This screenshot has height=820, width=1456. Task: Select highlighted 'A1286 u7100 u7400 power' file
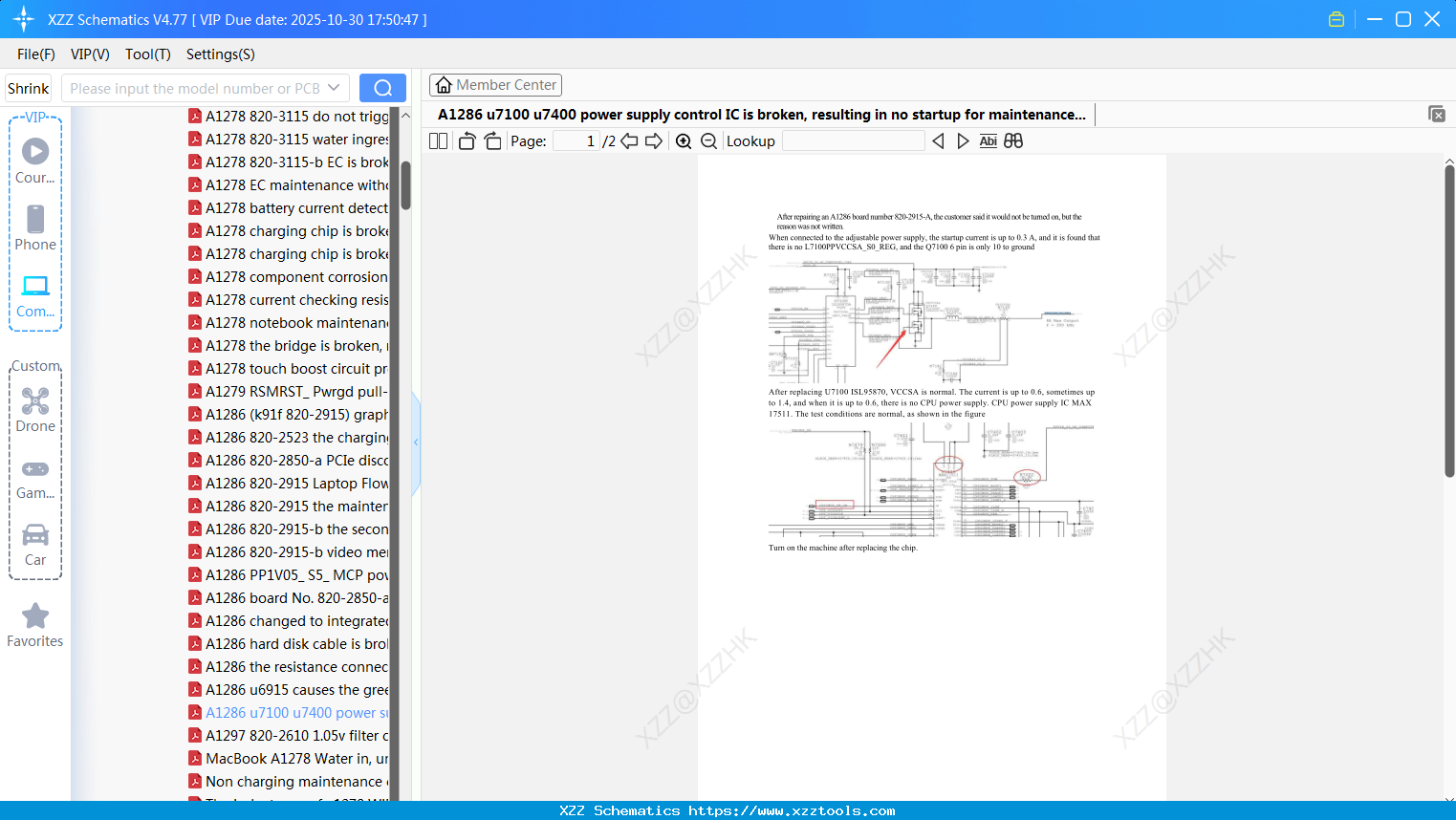pos(288,712)
